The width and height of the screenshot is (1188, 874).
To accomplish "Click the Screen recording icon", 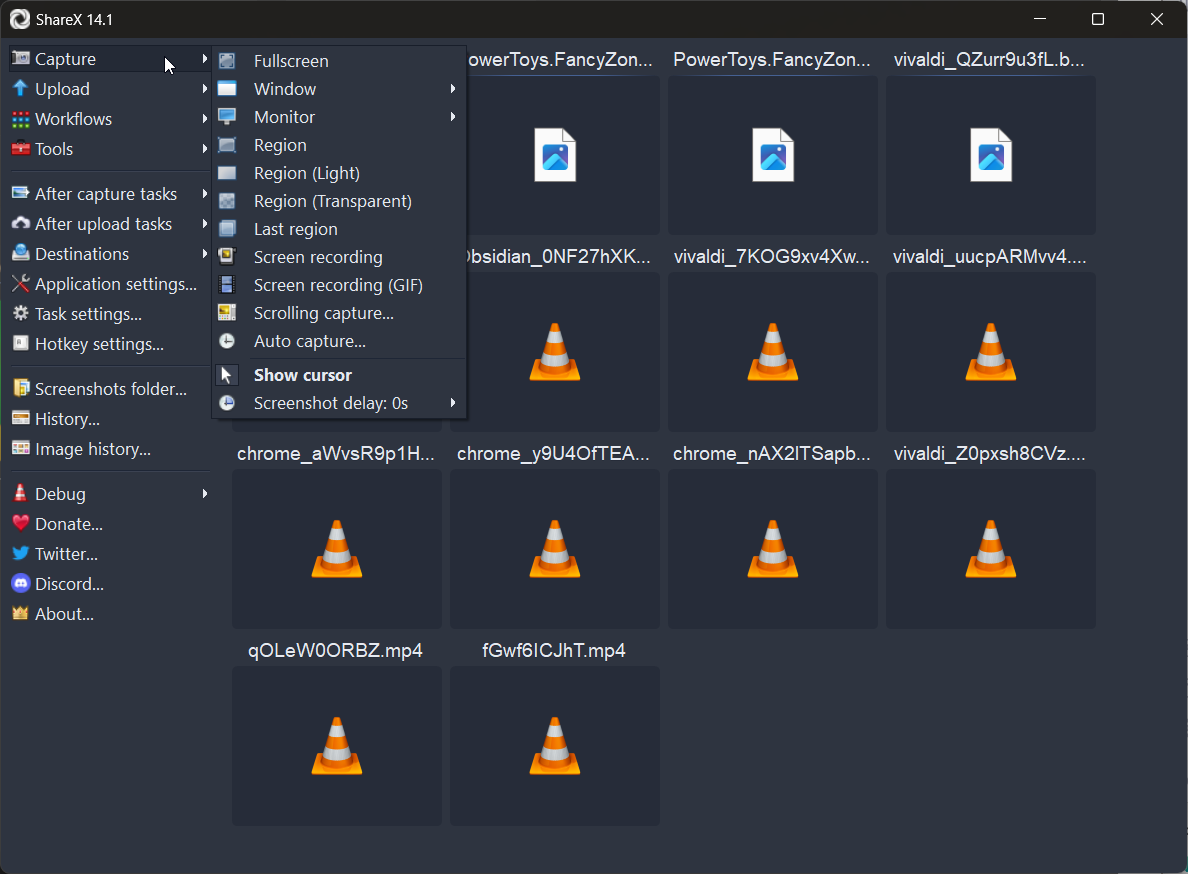I will tap(227, 257).
